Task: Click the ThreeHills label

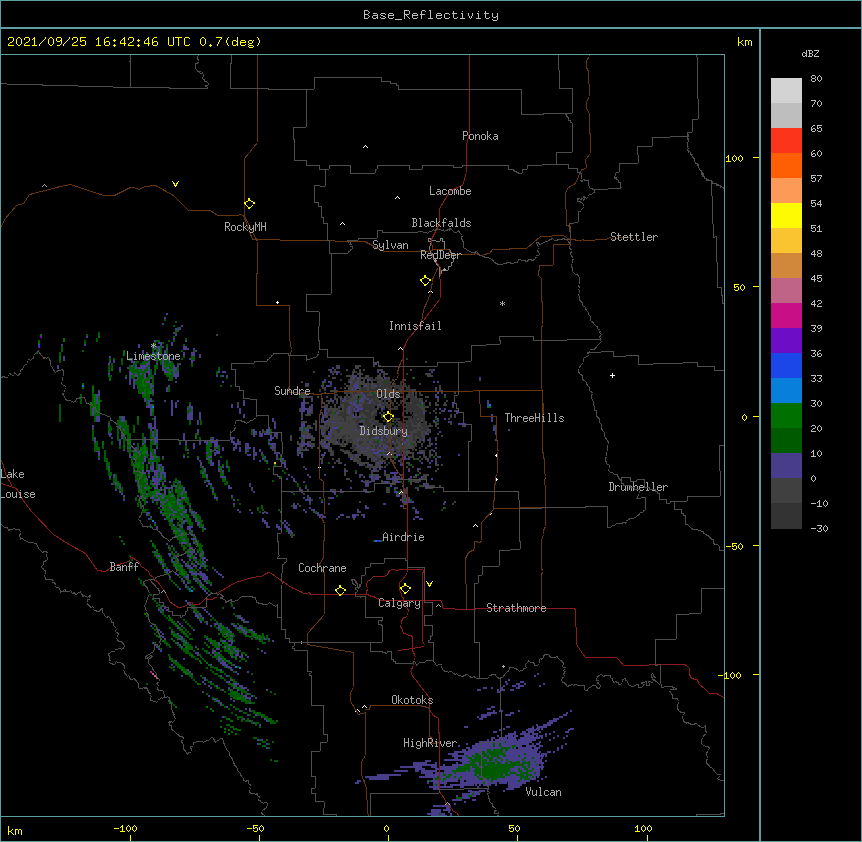Action: click(534, 418)
